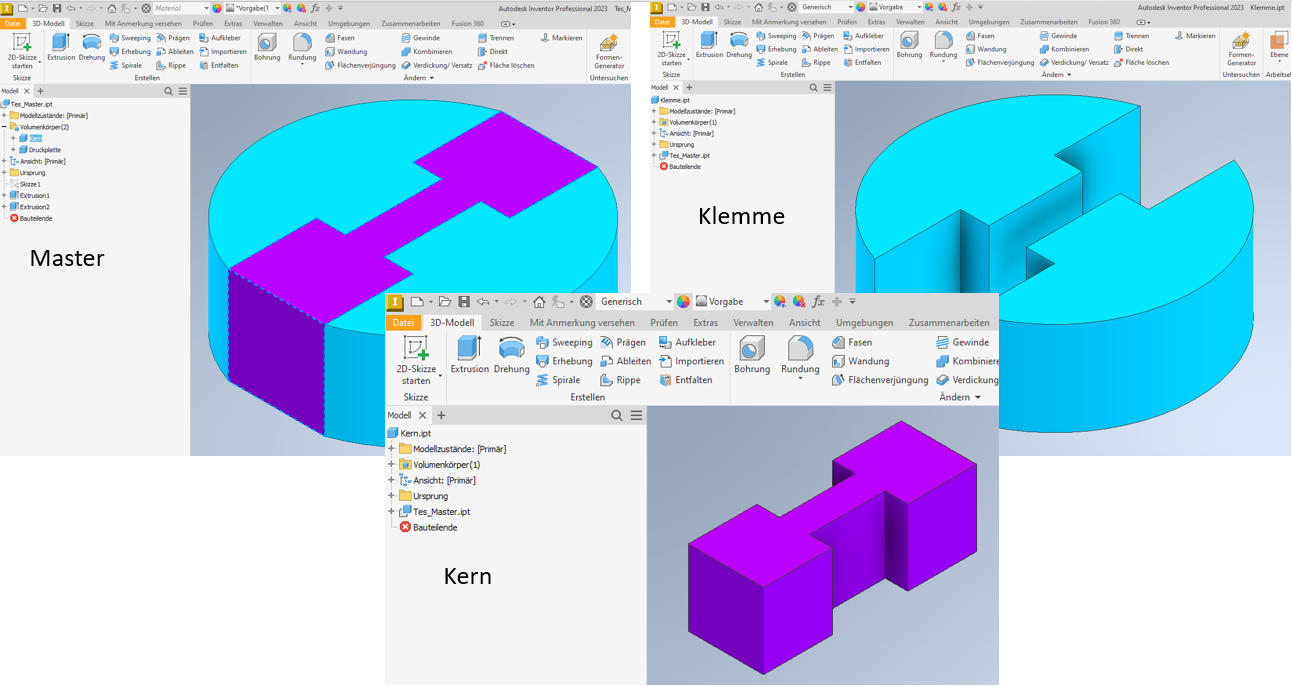This screenshot has height=686, width=1292.
Task: Open Fusion 360 tab in Klemme window
Action: (x=1104, y=21)
